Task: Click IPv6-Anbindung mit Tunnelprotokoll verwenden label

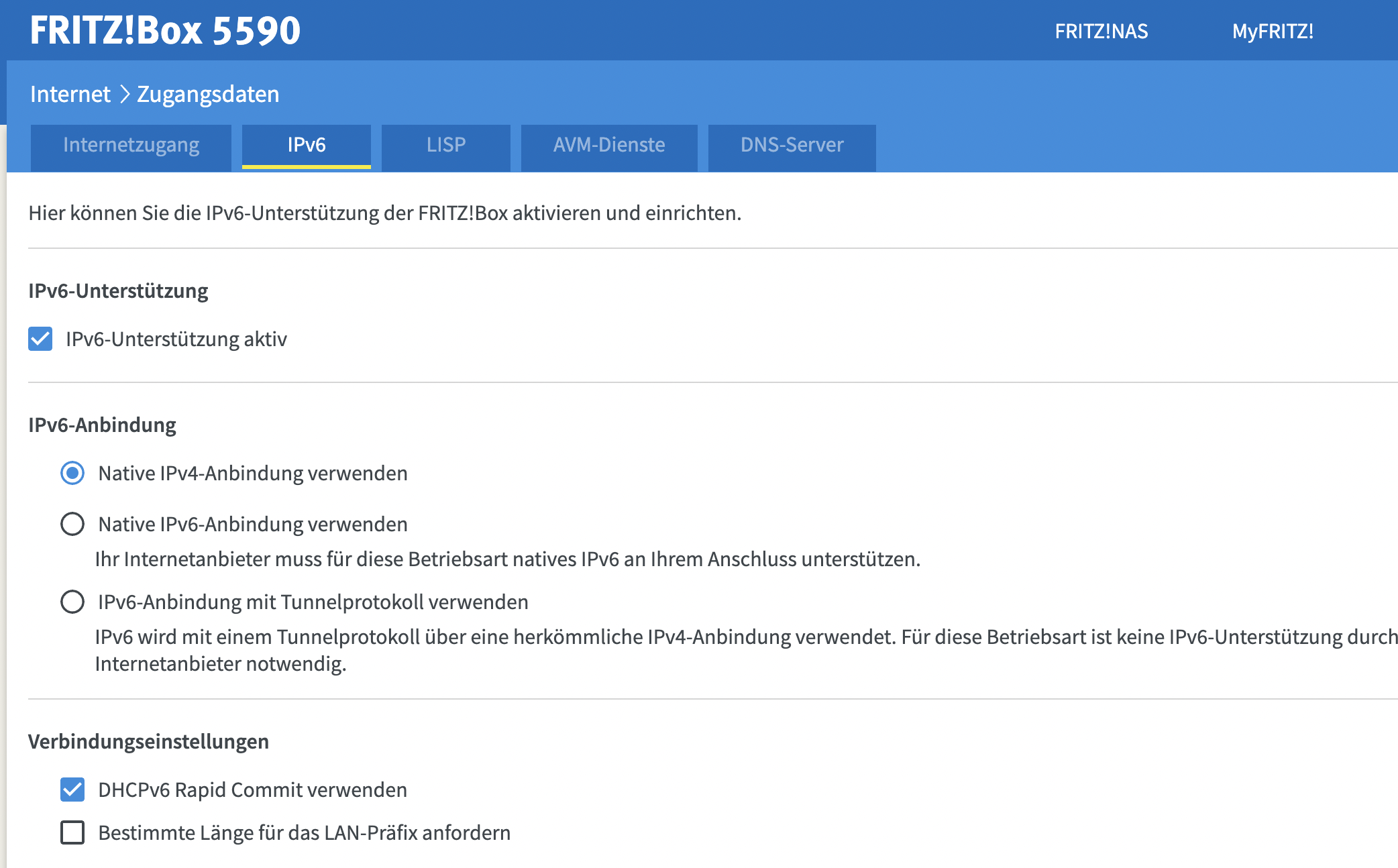Action: [313, 602]
